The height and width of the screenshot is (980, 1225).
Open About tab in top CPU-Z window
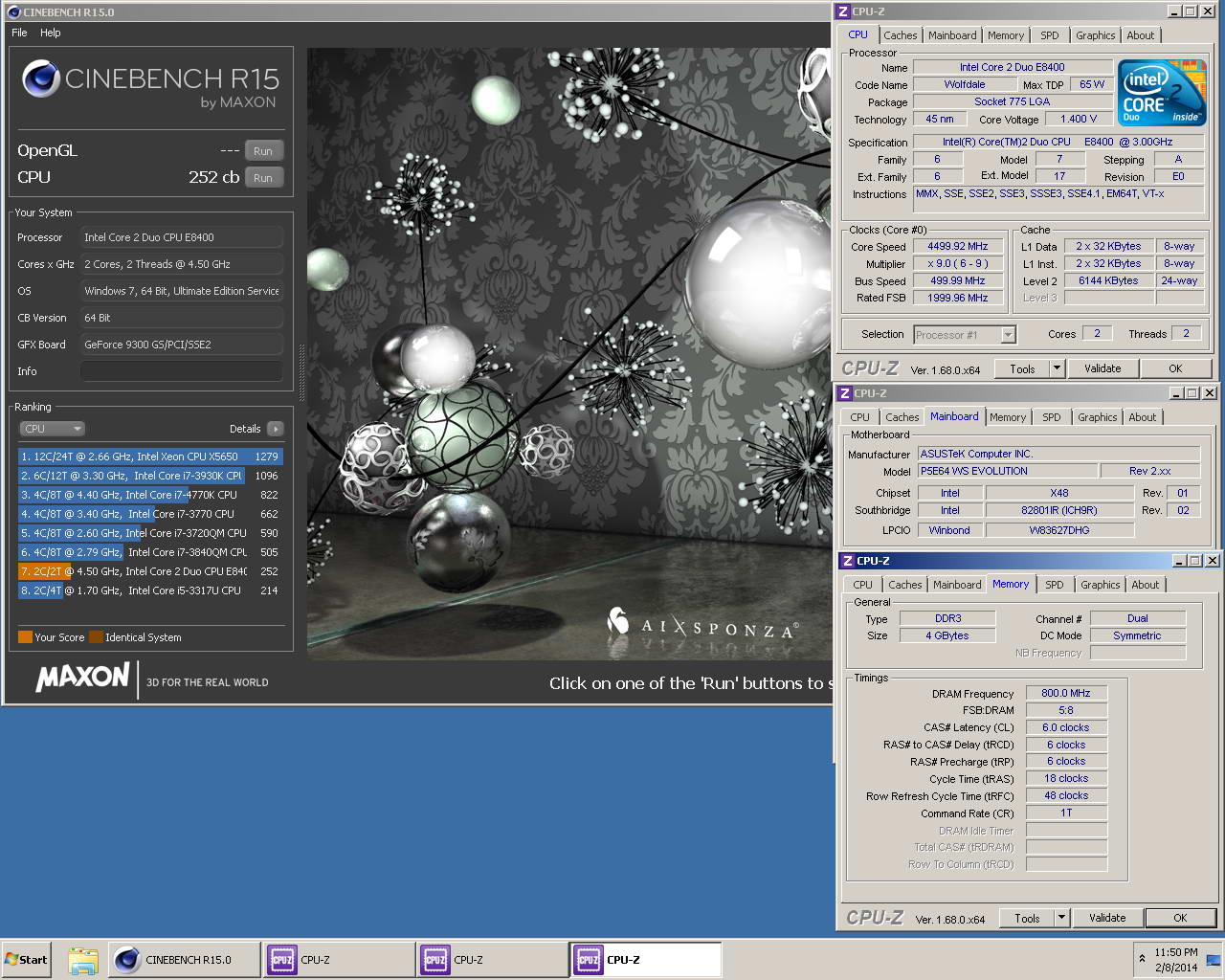[x=1140, y=35]
